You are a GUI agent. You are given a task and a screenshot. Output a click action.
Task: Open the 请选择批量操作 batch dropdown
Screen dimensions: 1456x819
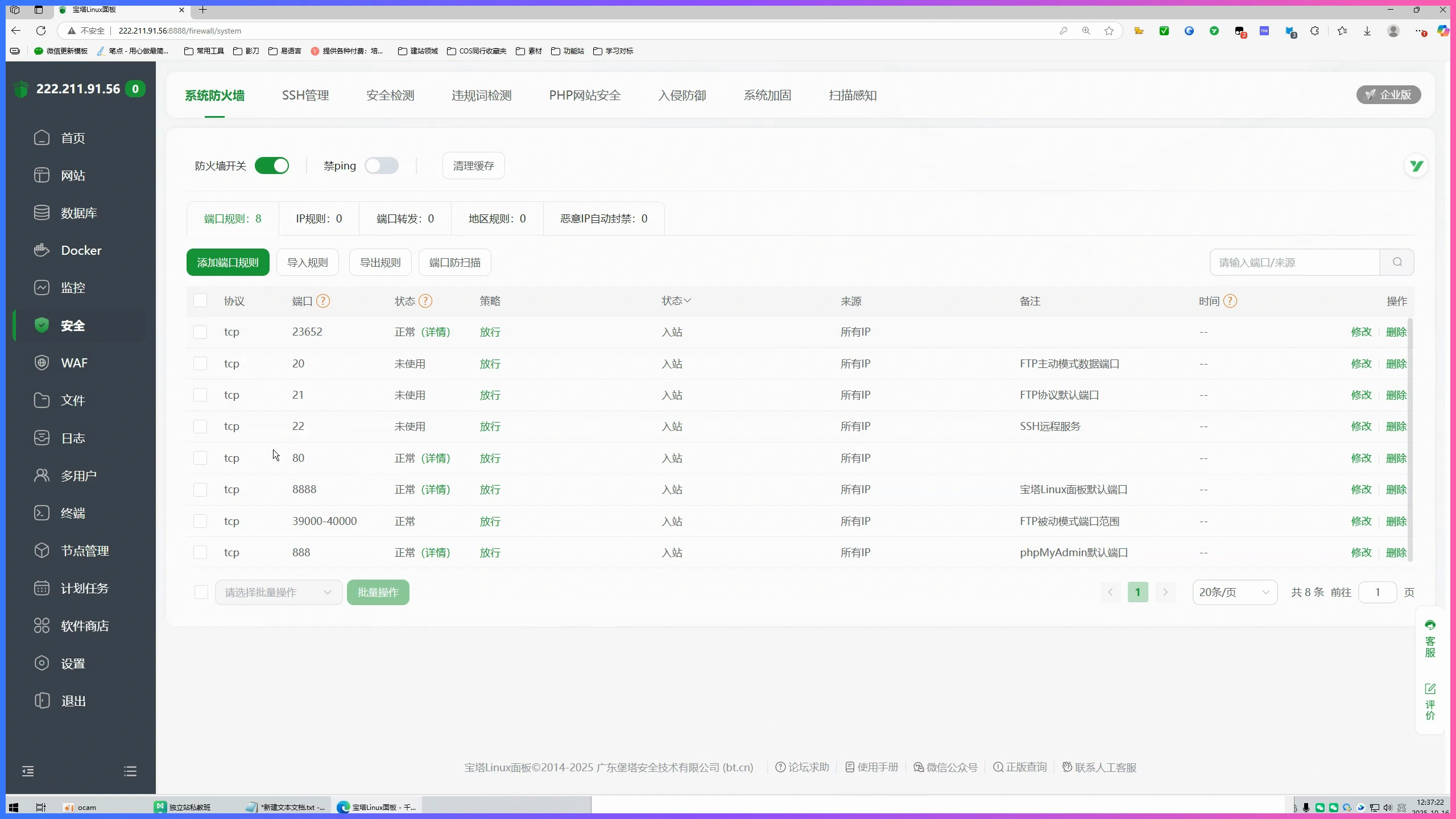pyautogui.click(x=279, y=592)
